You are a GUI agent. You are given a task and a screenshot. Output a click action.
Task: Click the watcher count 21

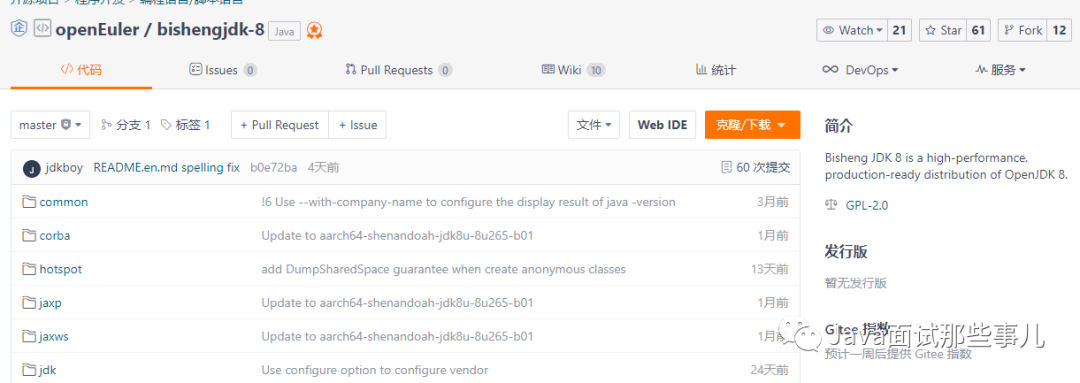[x=899, y=30]
